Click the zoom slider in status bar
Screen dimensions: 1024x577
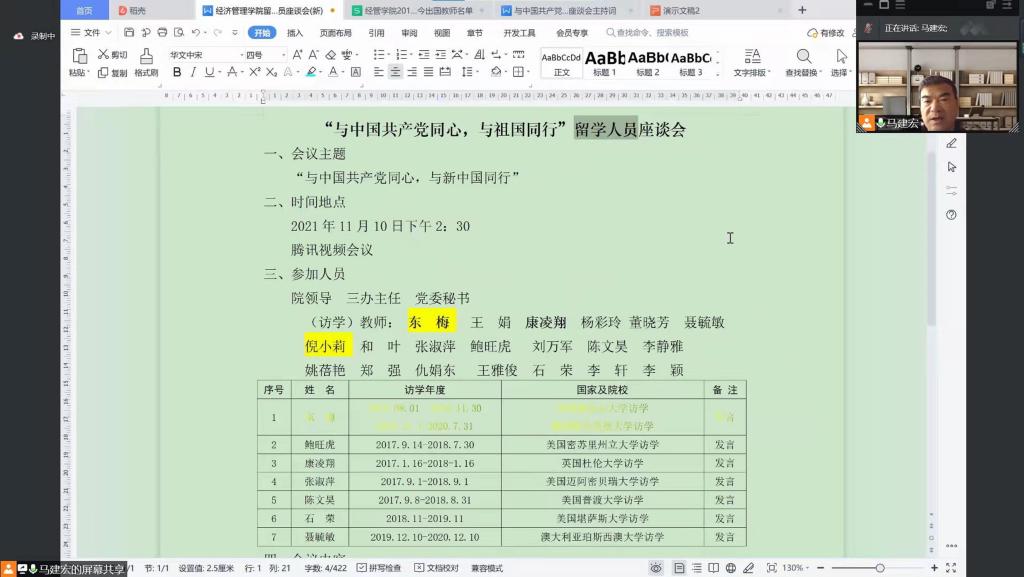click(x=879, y=568)
